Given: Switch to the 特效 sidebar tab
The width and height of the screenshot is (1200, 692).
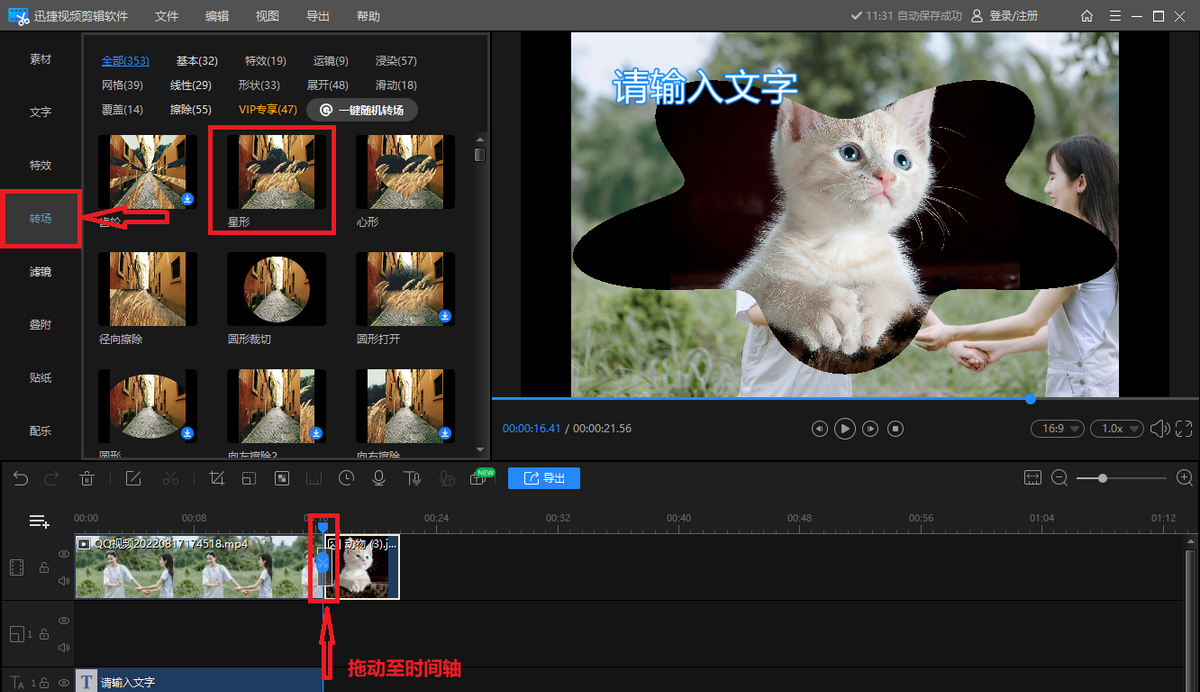Looking at the screenshot, I should coord(40,165).
